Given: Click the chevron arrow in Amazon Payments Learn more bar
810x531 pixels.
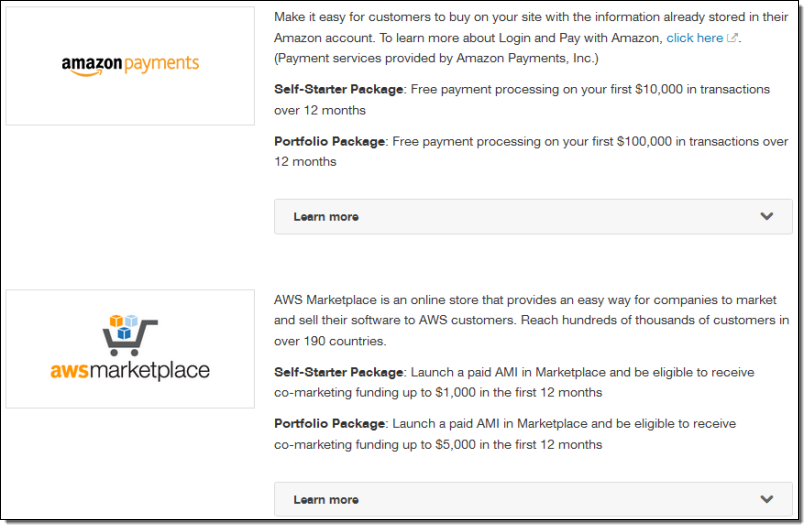Looking at the screenshot, I should (767, 216).
